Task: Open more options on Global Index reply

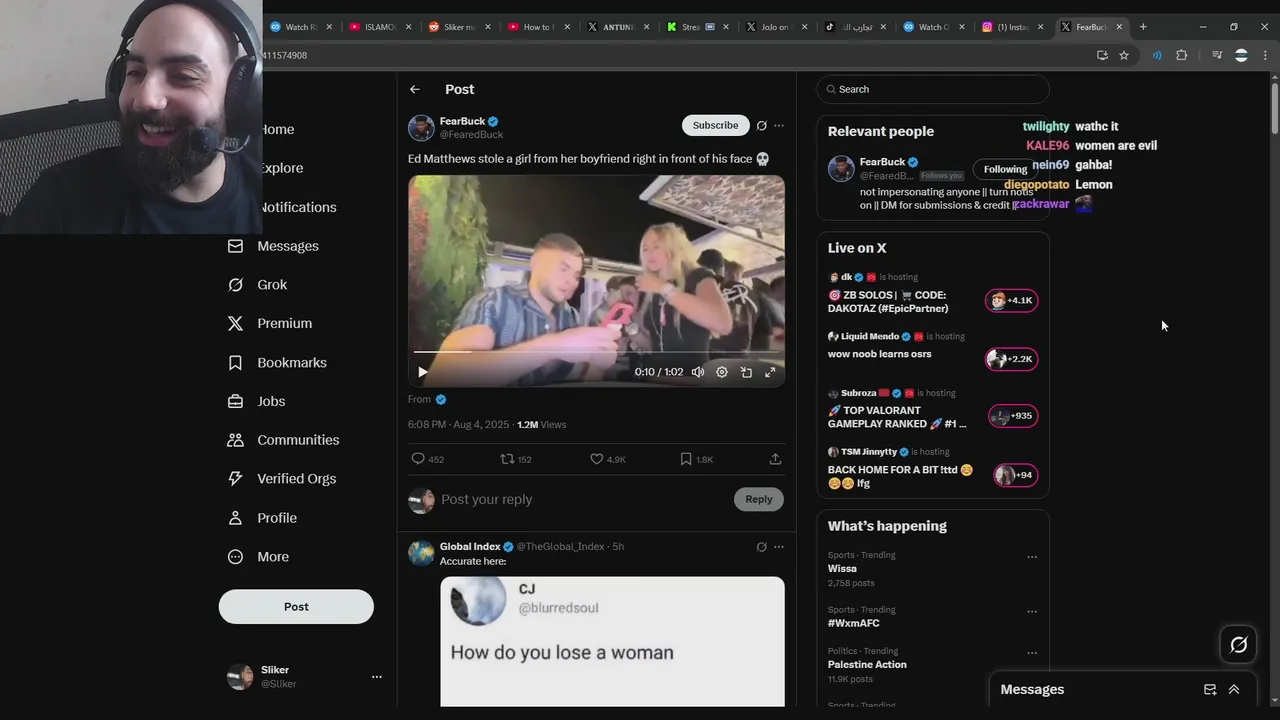Action: [779, 547]
